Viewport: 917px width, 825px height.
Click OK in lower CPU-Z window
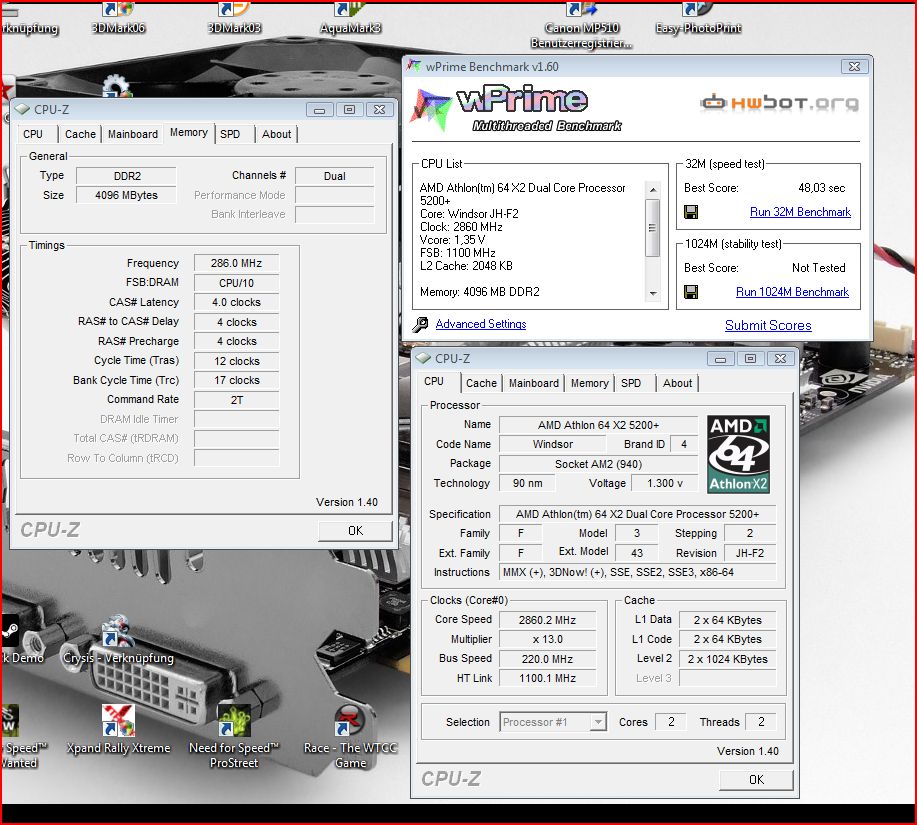(756, 779)
